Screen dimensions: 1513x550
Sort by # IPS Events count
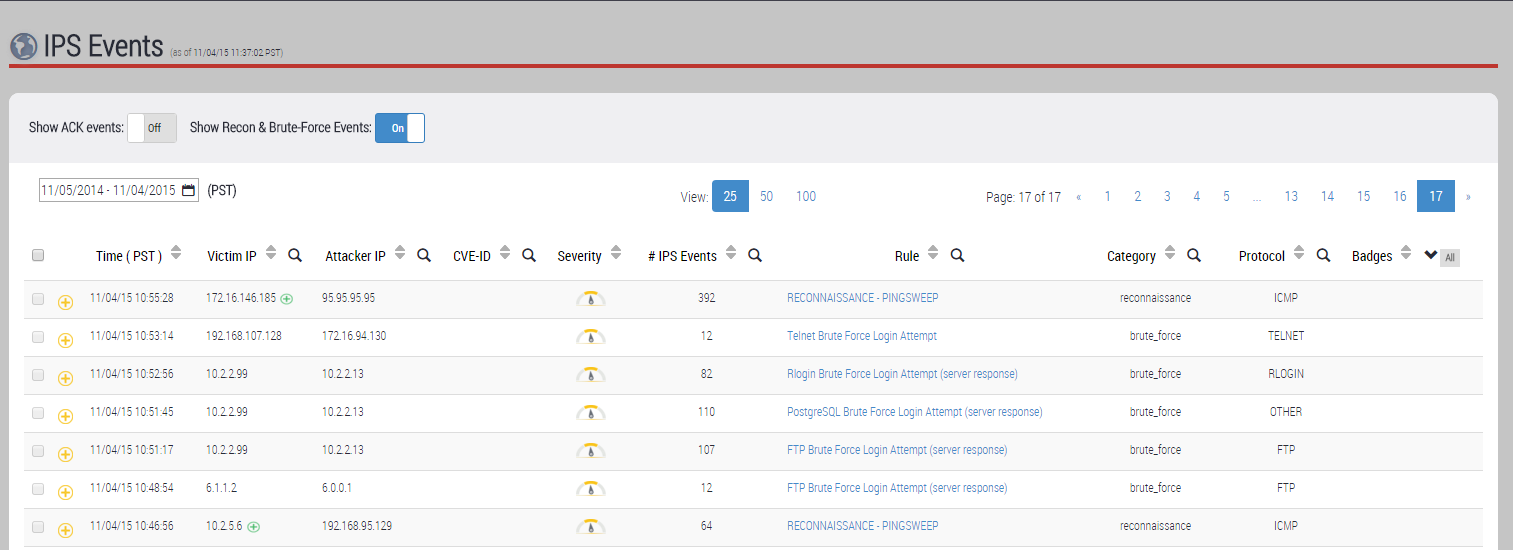click(731, 254)
